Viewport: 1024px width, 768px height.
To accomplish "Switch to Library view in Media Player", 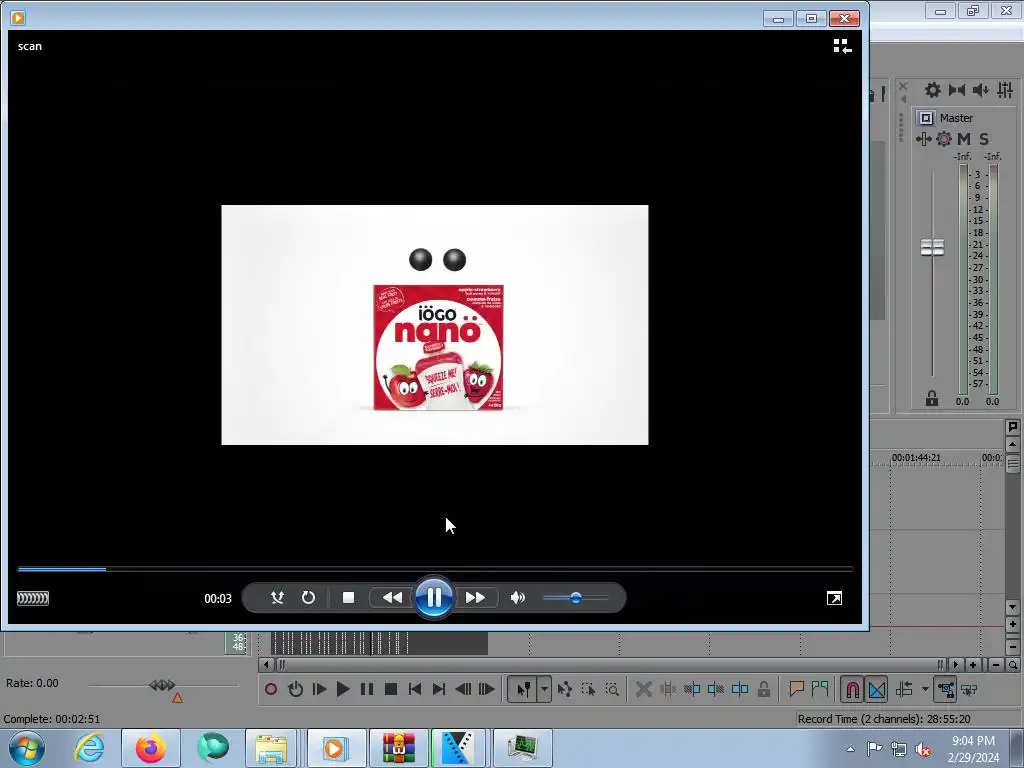I will 842,46.
